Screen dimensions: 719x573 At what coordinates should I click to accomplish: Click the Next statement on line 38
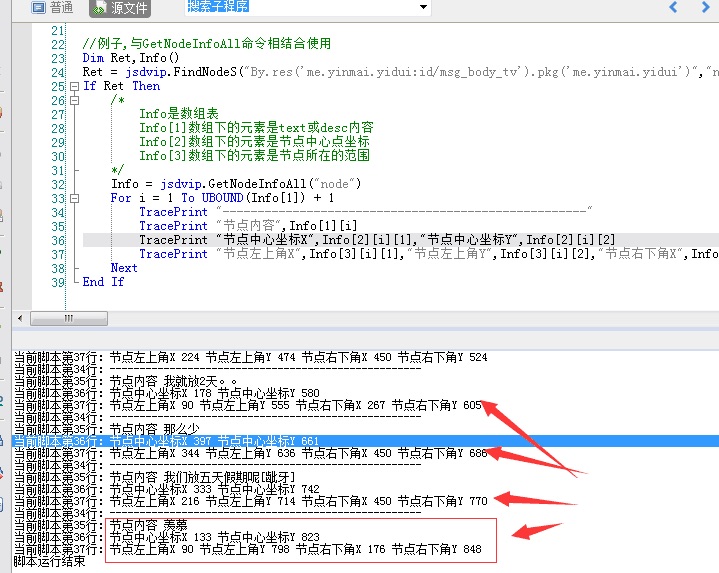(124, 268)
